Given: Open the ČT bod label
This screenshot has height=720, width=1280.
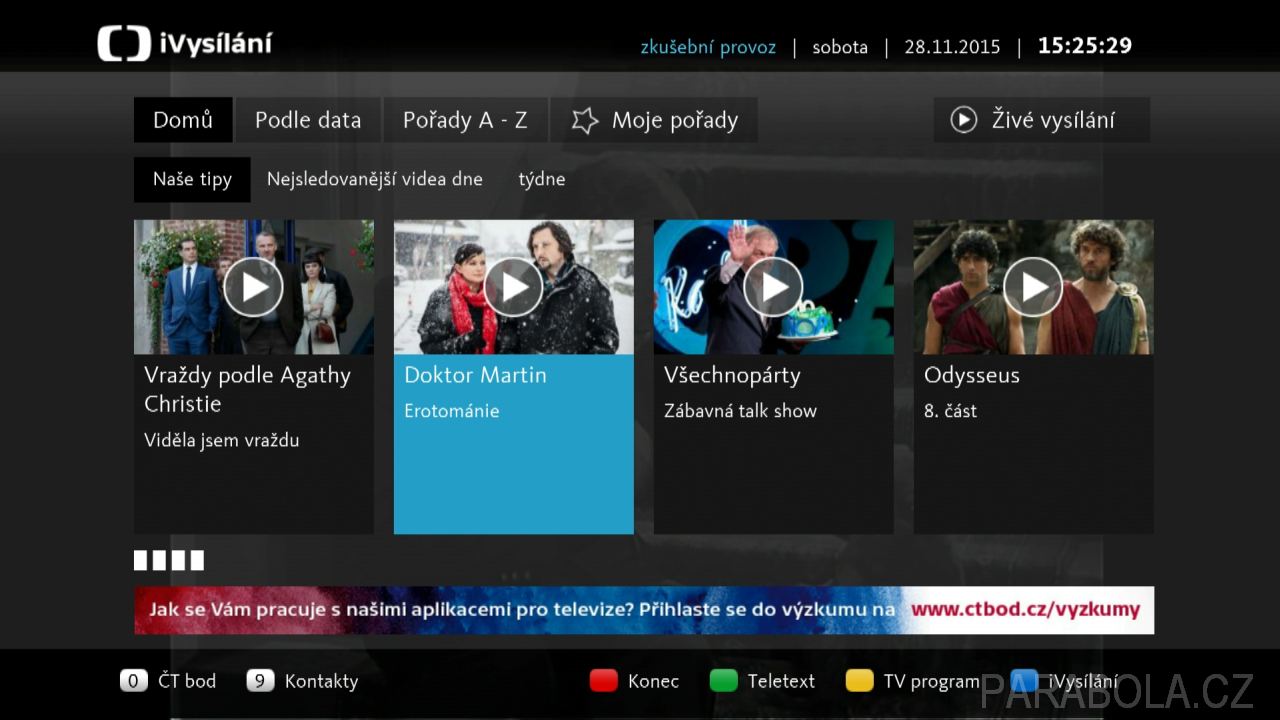Looking at the screenshot, I should pyautogui.click(x=187, y=681).
